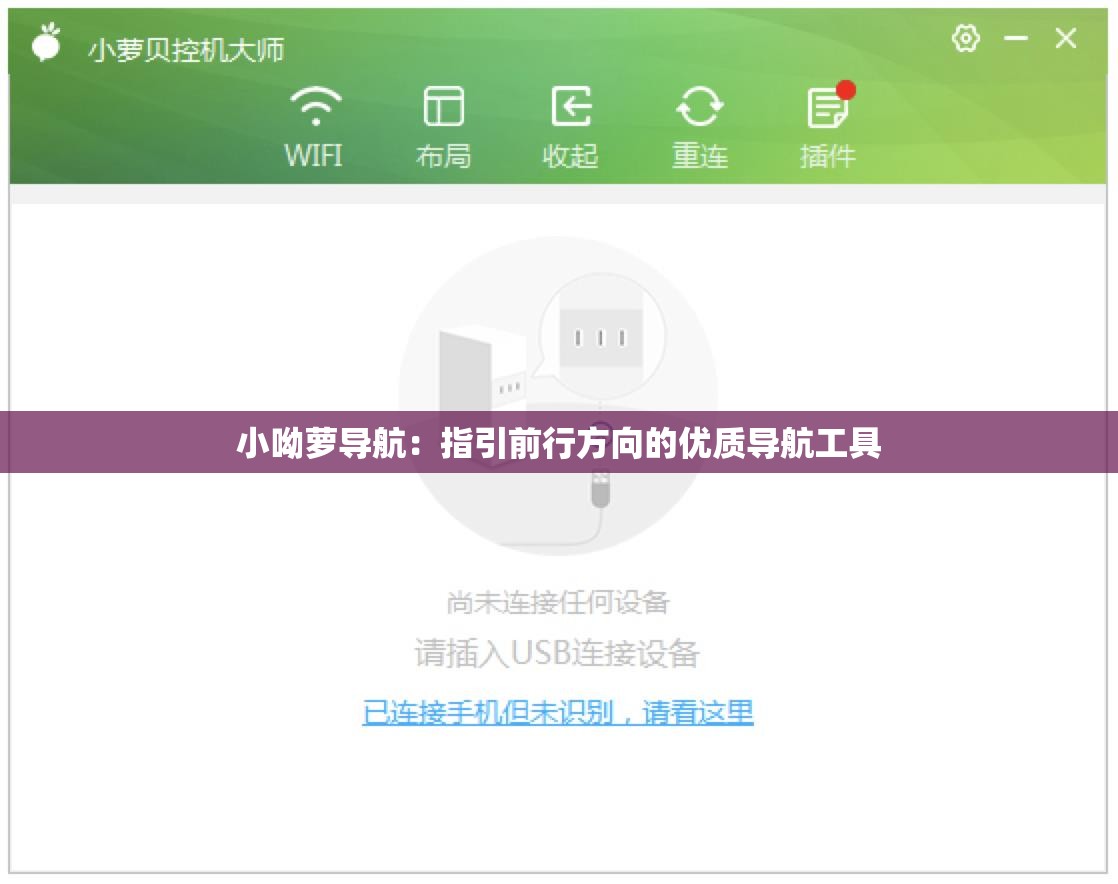Image resolution: width=1118 pixels, height=884 pixels.
Task: Click the 重连 toolbar label
Action: 701,156
